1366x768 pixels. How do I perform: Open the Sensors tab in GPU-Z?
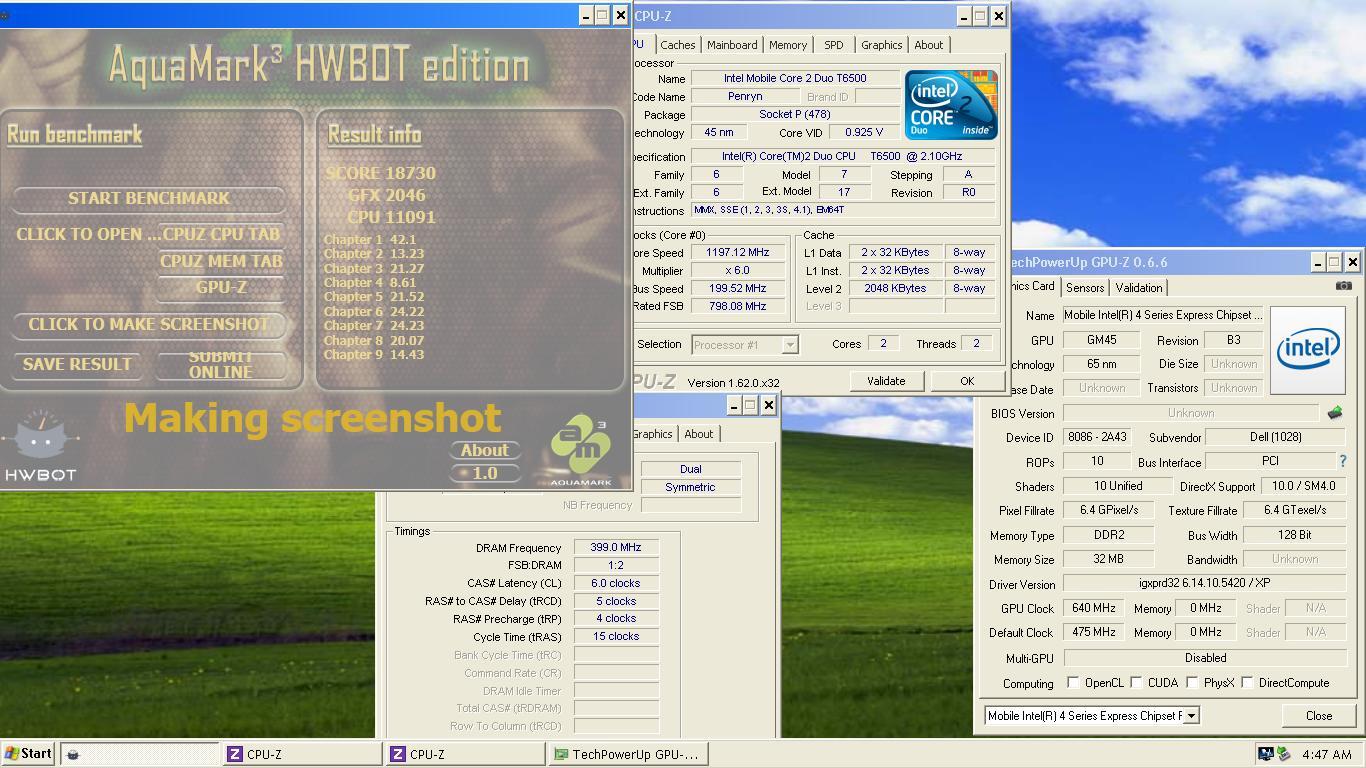pos(1085,288)
